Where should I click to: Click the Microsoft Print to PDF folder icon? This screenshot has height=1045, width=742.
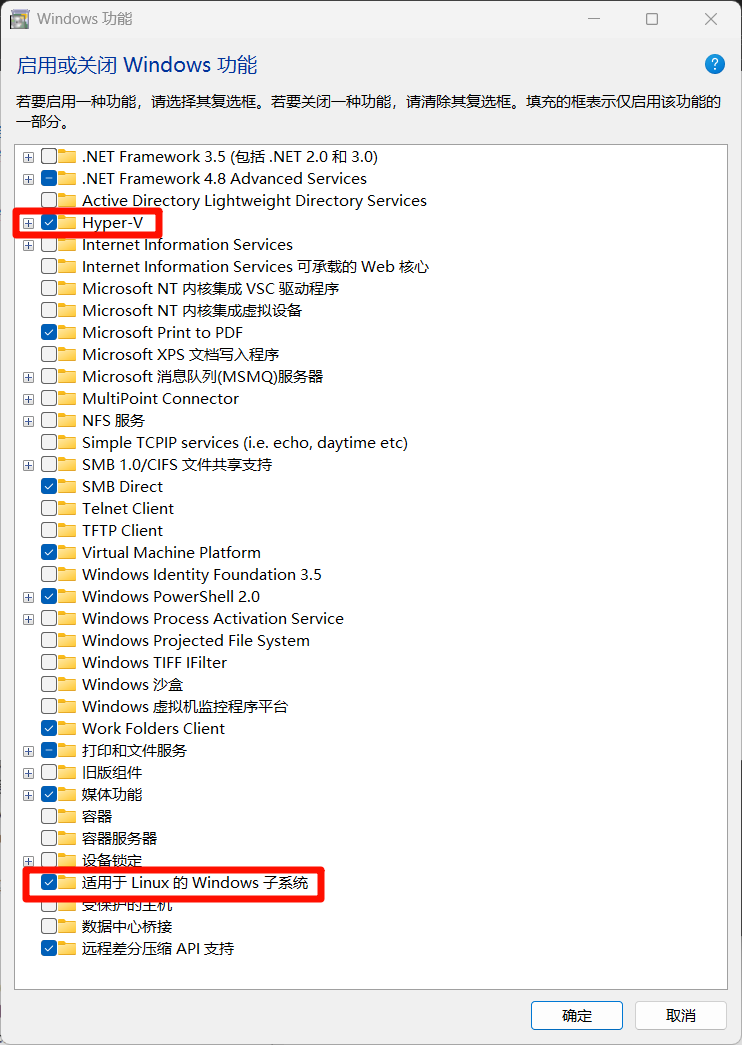coord(67,333)
